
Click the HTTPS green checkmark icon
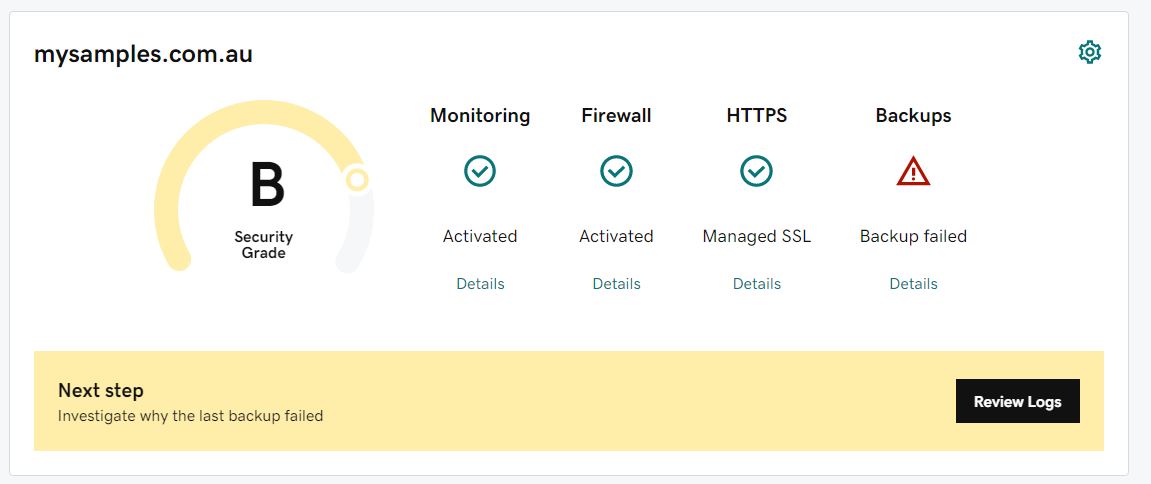click(756, 172)
